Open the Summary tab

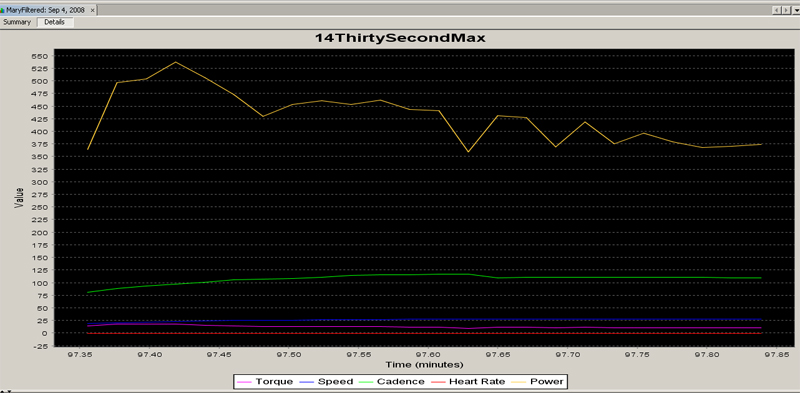(17, 22)
